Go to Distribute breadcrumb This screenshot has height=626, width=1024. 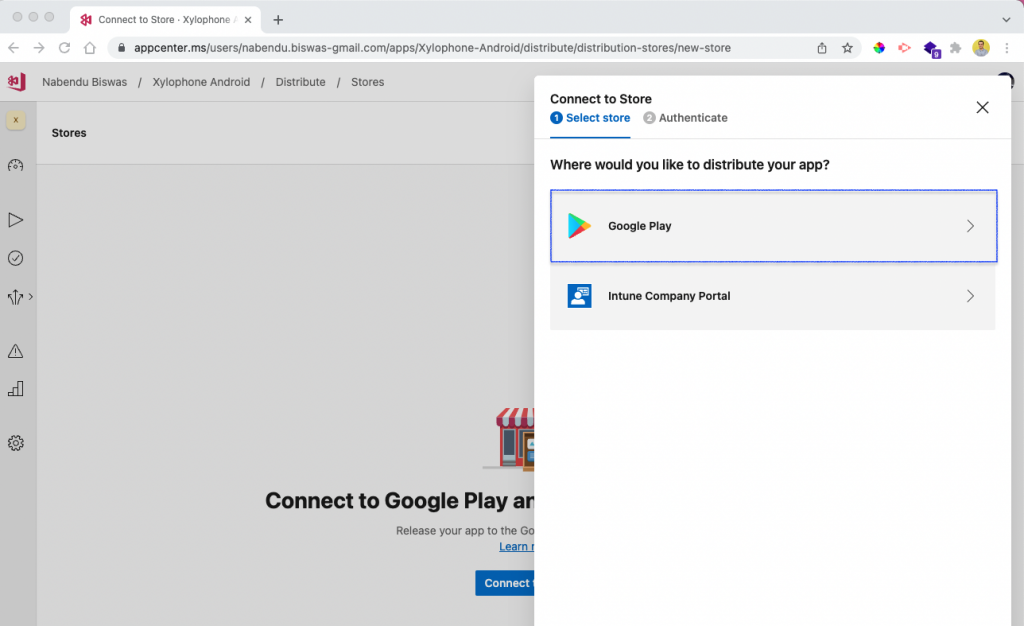point(300,82)
